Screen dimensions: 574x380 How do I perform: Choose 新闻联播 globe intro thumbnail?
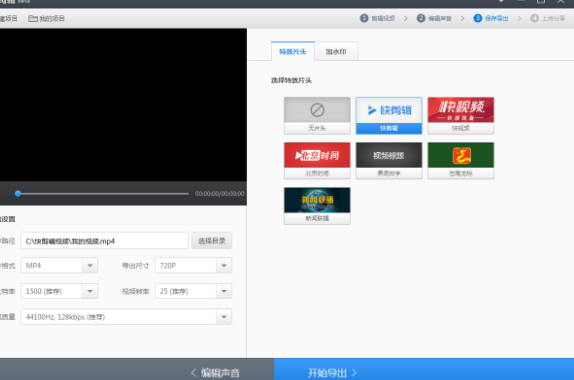(x=317, y=206)
